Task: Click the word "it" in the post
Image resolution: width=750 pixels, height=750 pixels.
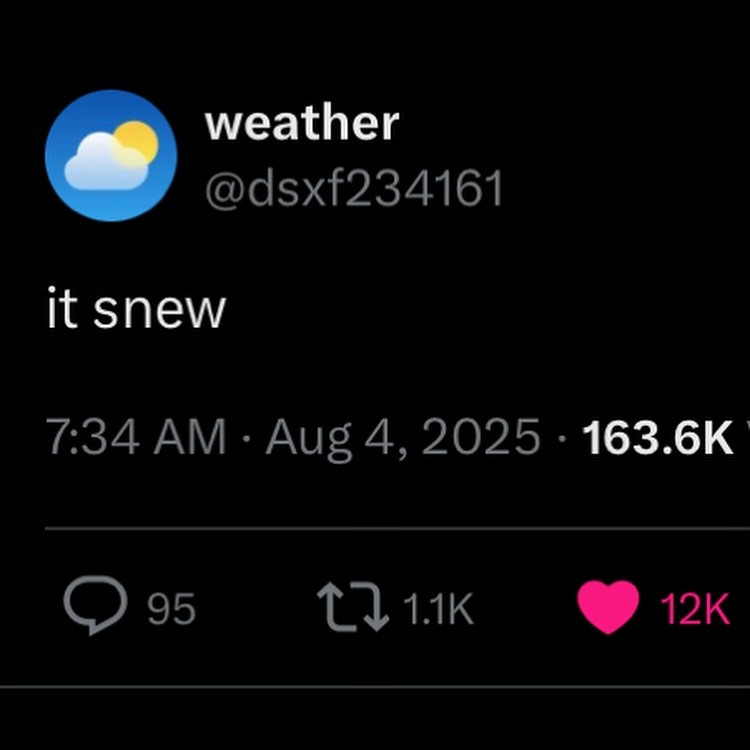Action: tap(60, 309)
